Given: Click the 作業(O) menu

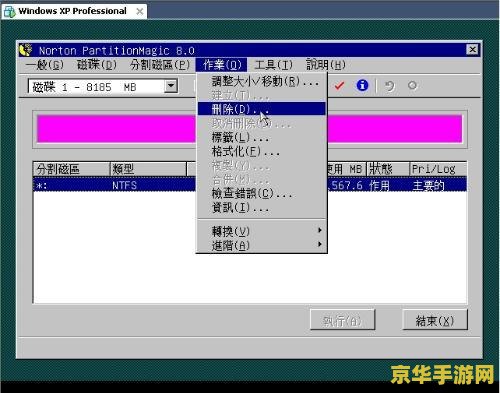Looking at the screenshot, I should pos(221,65).
